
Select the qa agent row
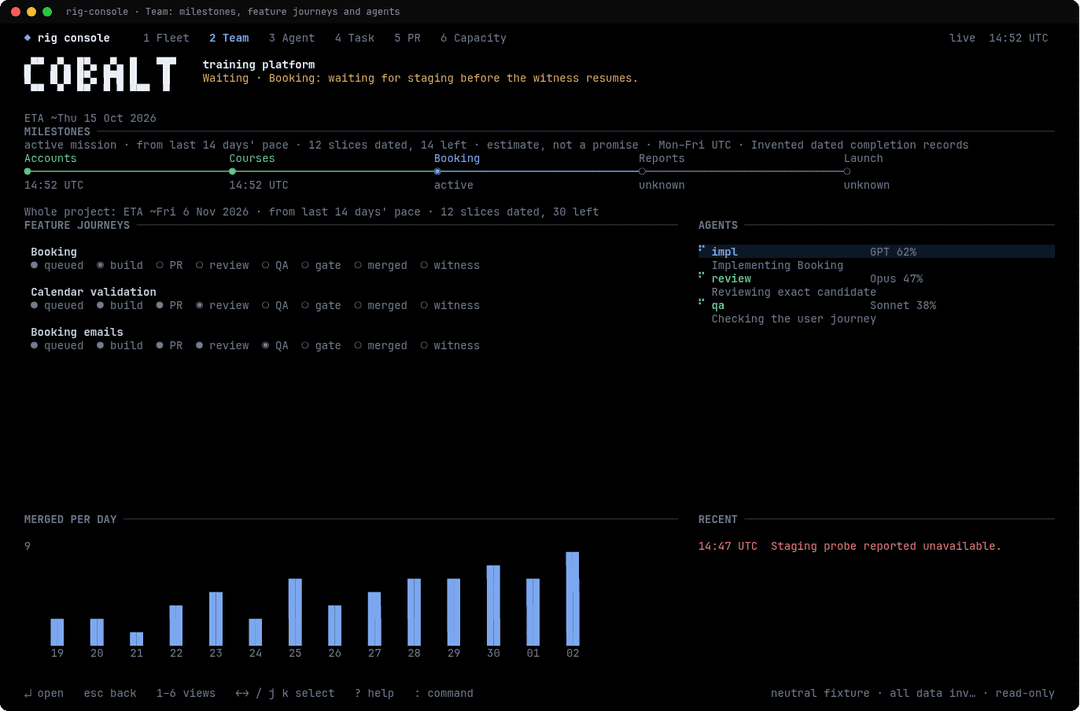click(x=876, y=305)
